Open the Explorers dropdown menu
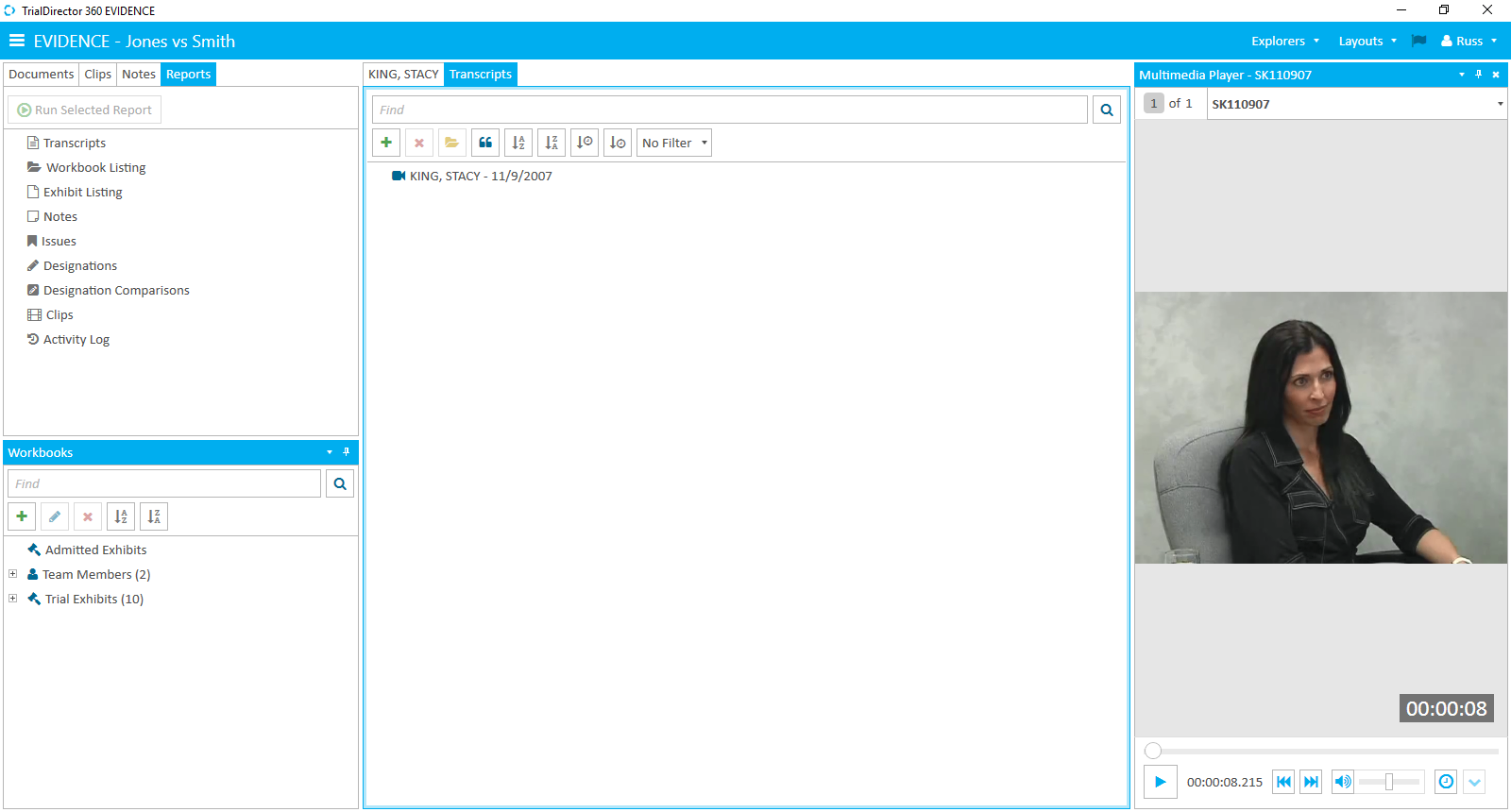Image resolution: width=1511 pixels, height=812 pixels. tap(1285, 41)
